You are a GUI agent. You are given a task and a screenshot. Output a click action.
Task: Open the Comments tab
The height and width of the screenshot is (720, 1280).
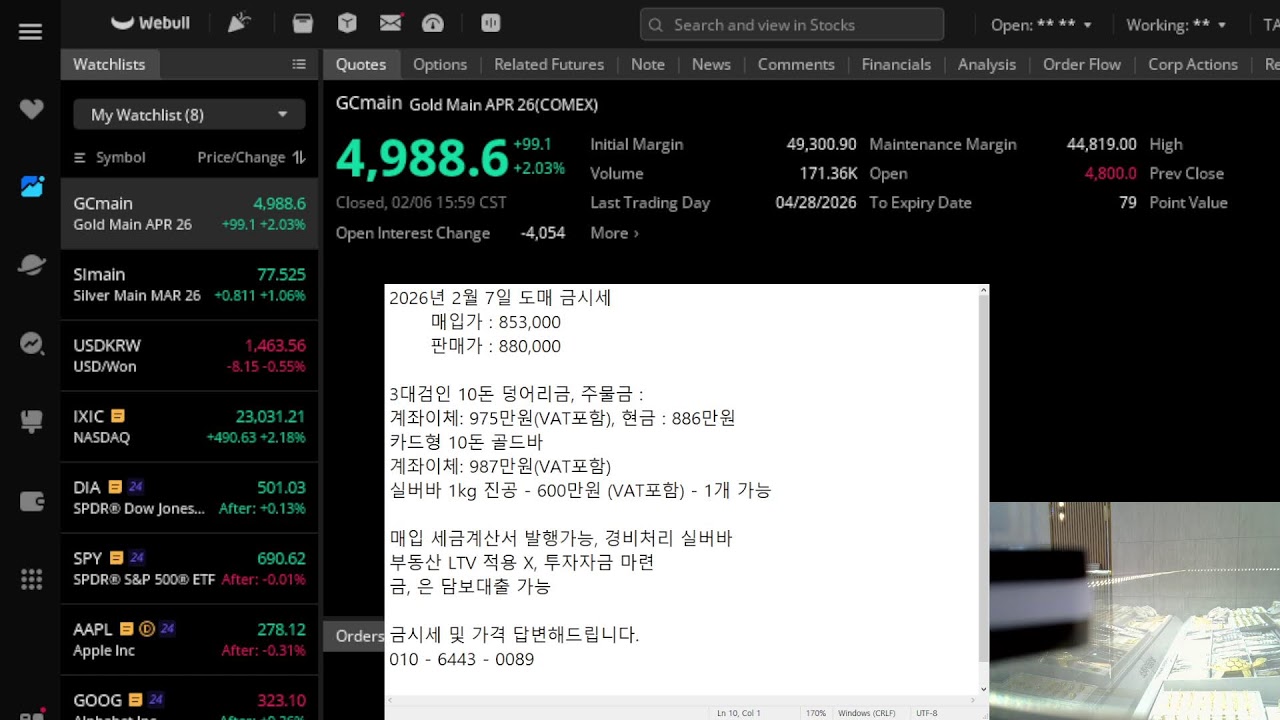[796, 64]
